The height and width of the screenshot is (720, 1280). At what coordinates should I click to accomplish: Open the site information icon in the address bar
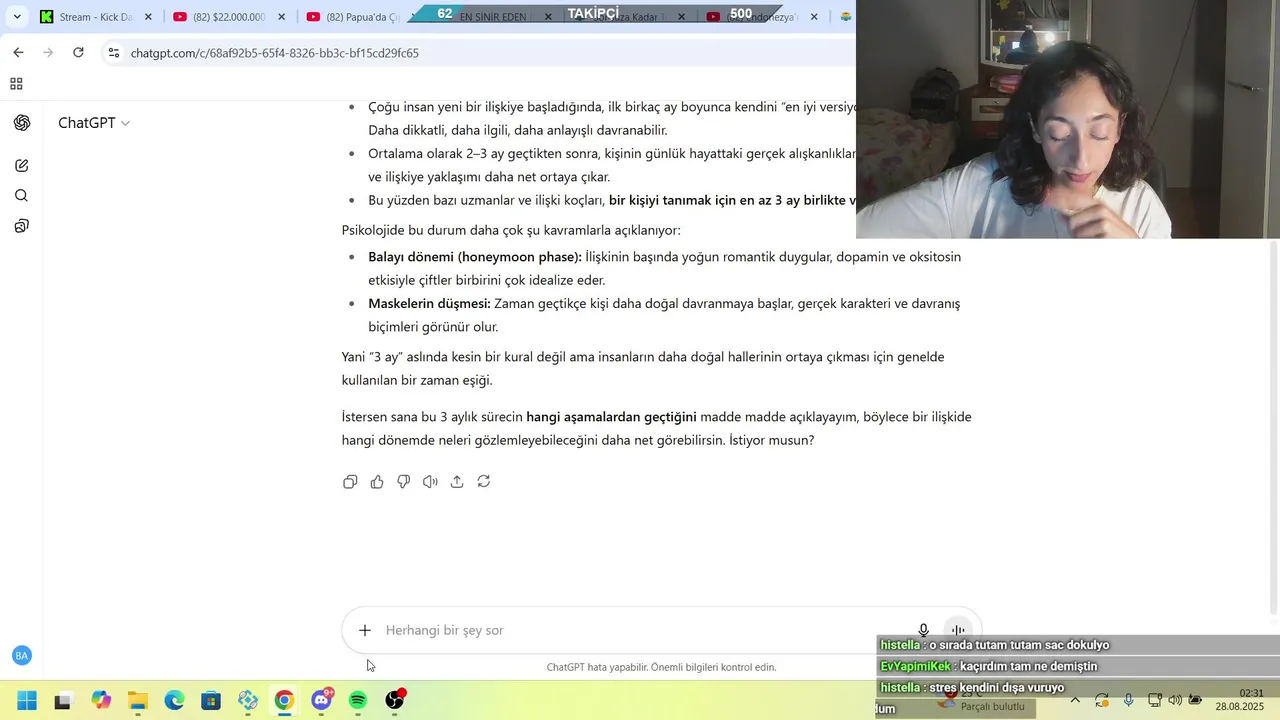point(114,53)
